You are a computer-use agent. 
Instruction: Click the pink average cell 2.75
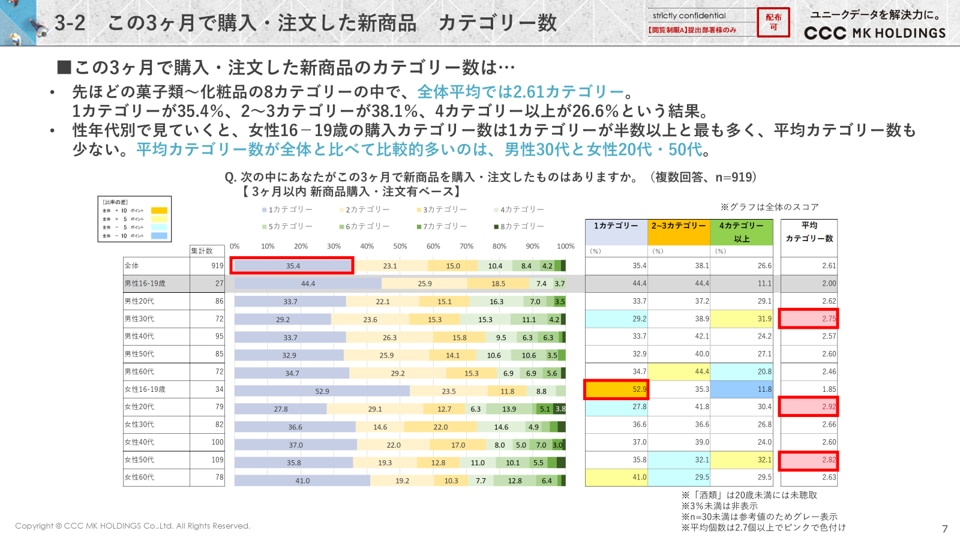(x=809, y=319)
